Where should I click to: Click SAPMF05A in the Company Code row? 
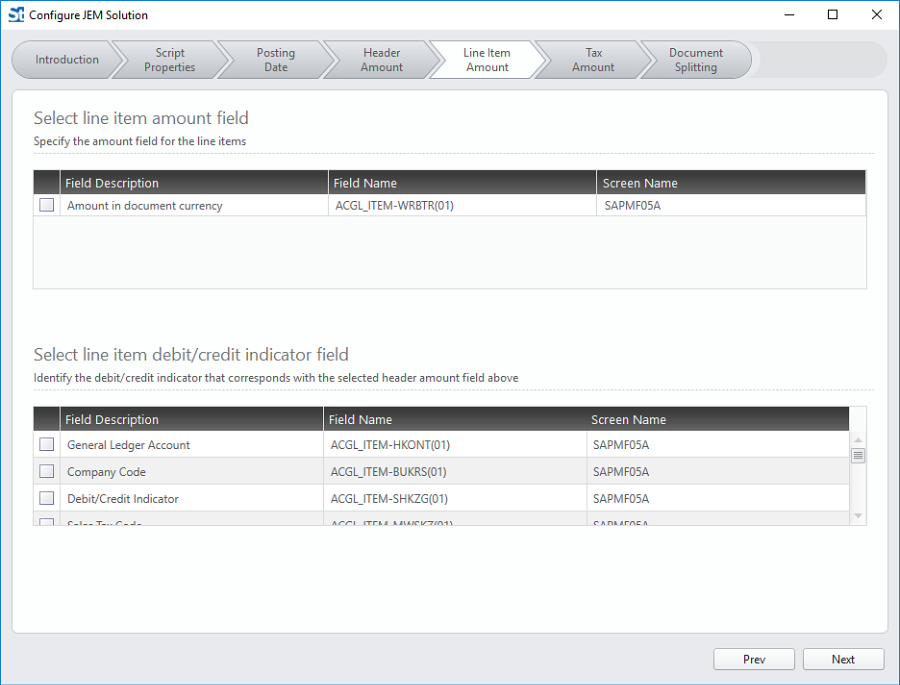[621, 472]
